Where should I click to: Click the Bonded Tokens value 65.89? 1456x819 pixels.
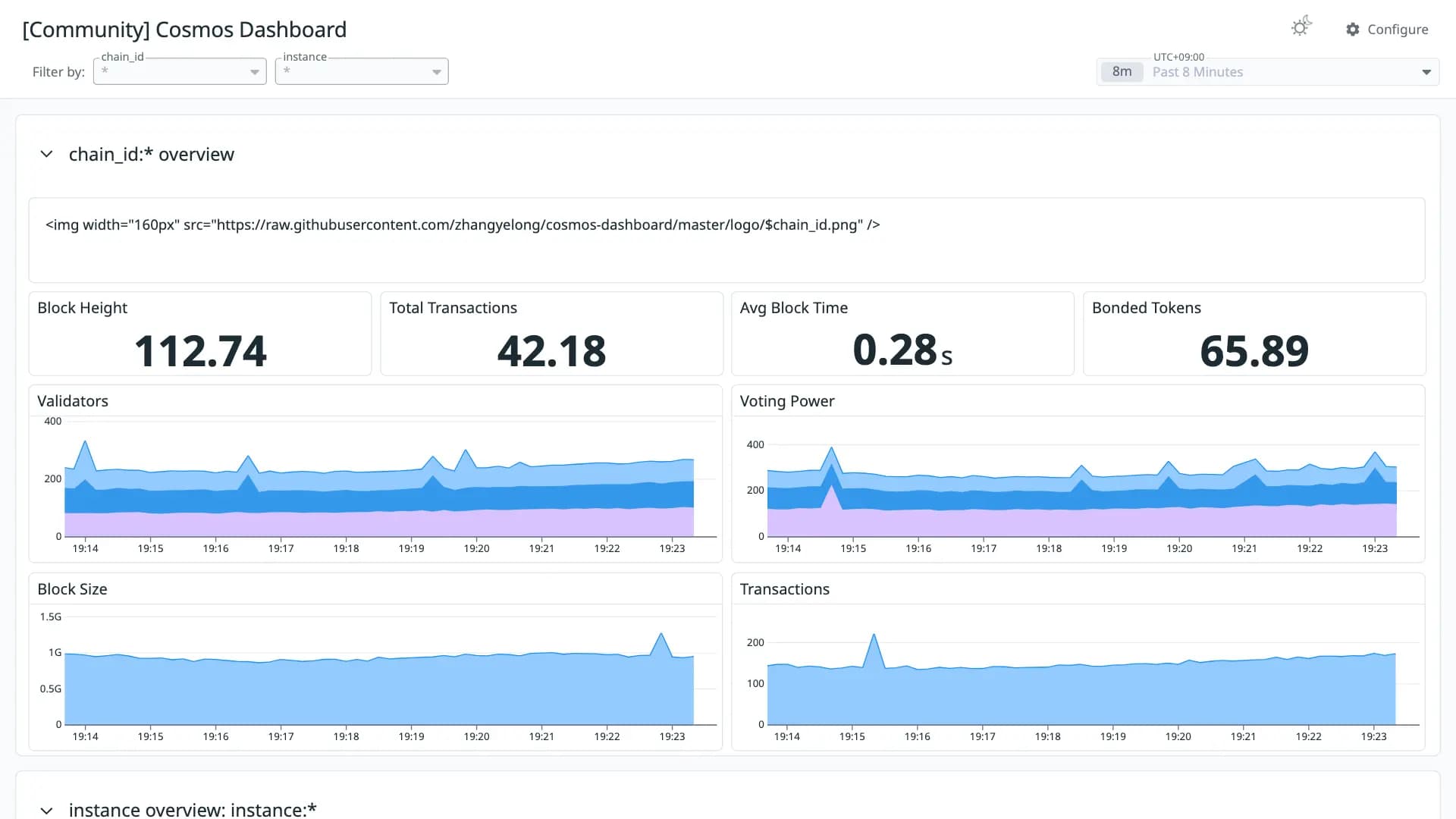[x=1254, y=351]
